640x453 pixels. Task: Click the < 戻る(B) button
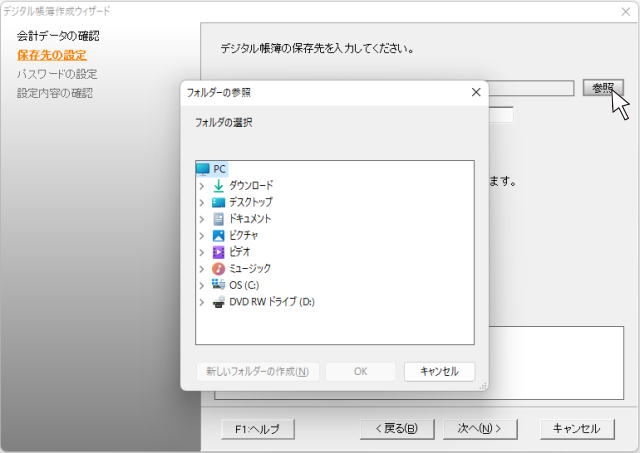pos(397,429)
